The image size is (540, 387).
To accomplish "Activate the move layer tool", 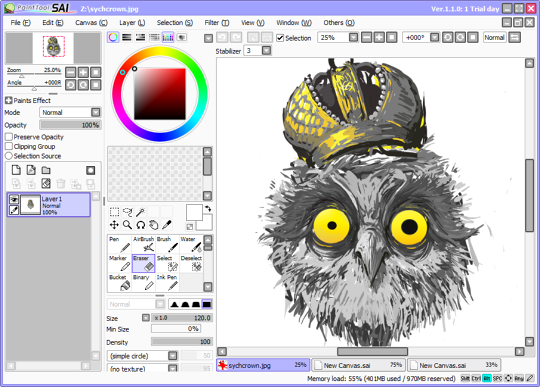I will pos(114,225).
